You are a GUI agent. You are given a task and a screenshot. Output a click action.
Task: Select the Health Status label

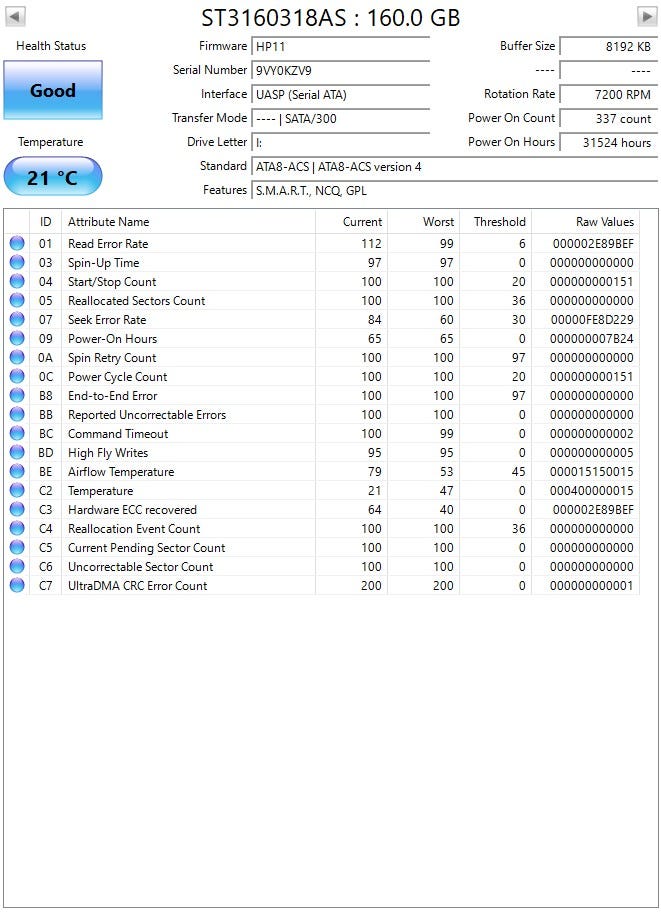point(51,46)
